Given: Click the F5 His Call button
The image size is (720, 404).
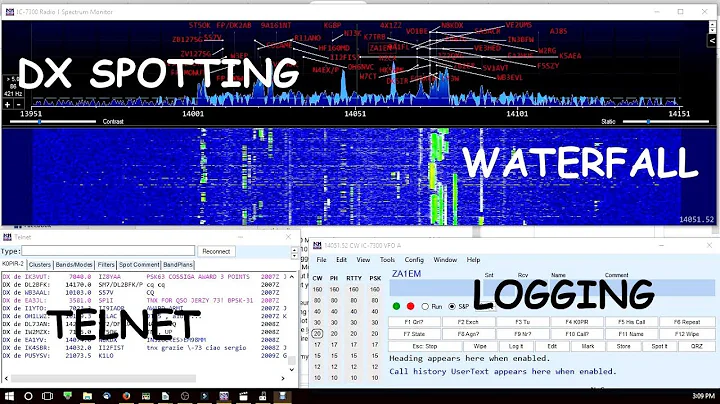Looking at the screenshot, I should tap(631, 322).
